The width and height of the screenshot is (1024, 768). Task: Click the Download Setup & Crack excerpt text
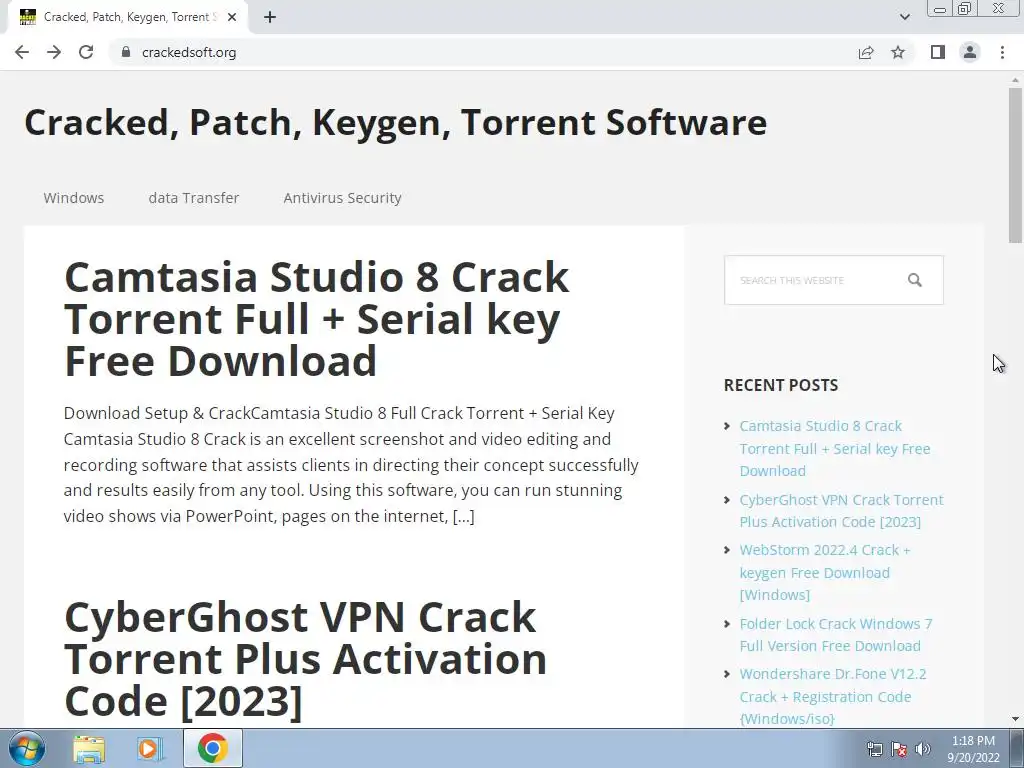(x=351, y=464)
